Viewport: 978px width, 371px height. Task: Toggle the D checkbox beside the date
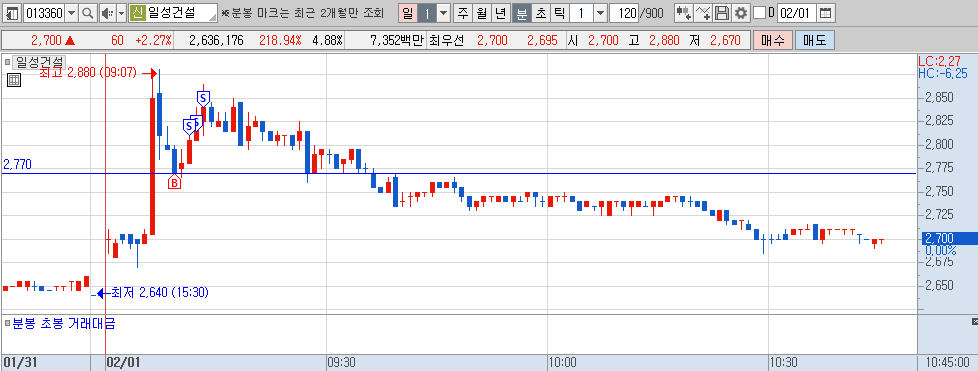point(759,13)
